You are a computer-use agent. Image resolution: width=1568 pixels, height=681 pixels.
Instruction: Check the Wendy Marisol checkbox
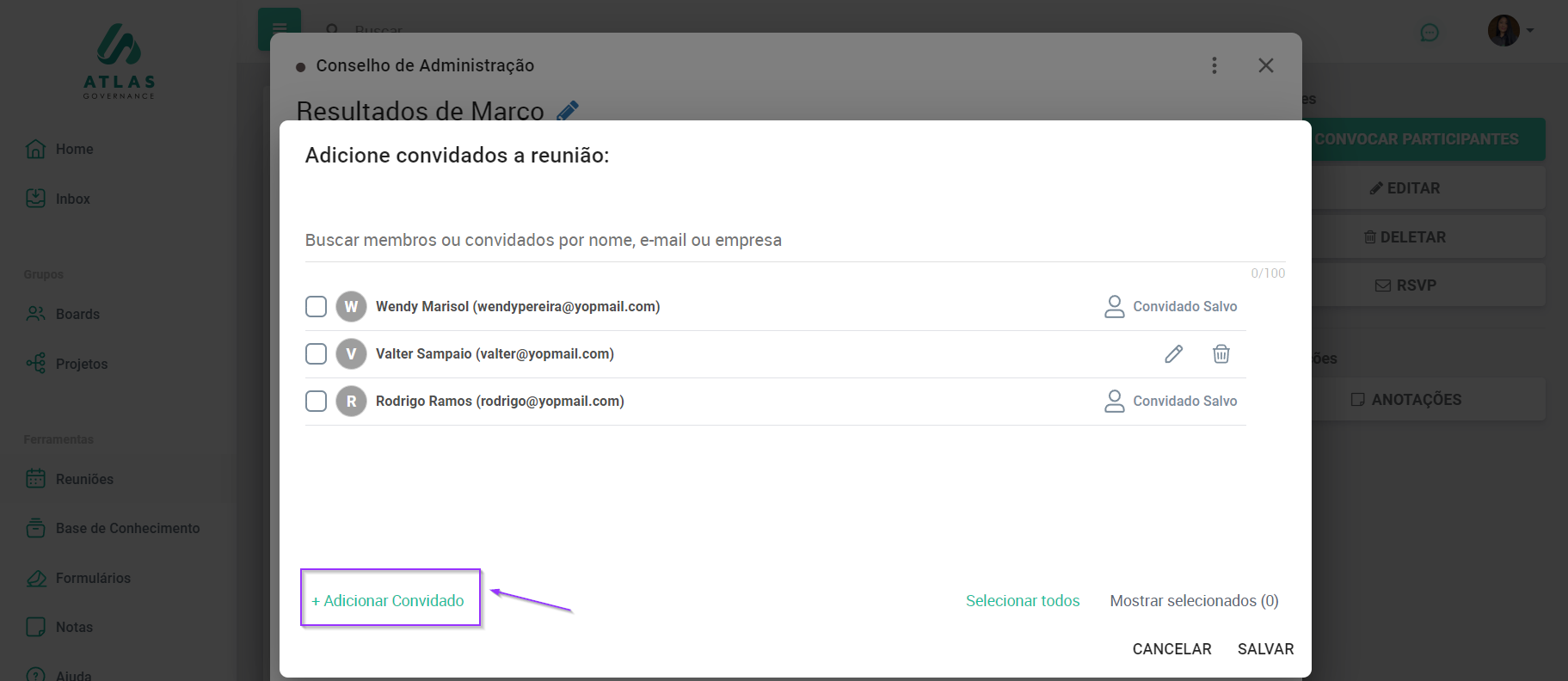tap(316, 307)
